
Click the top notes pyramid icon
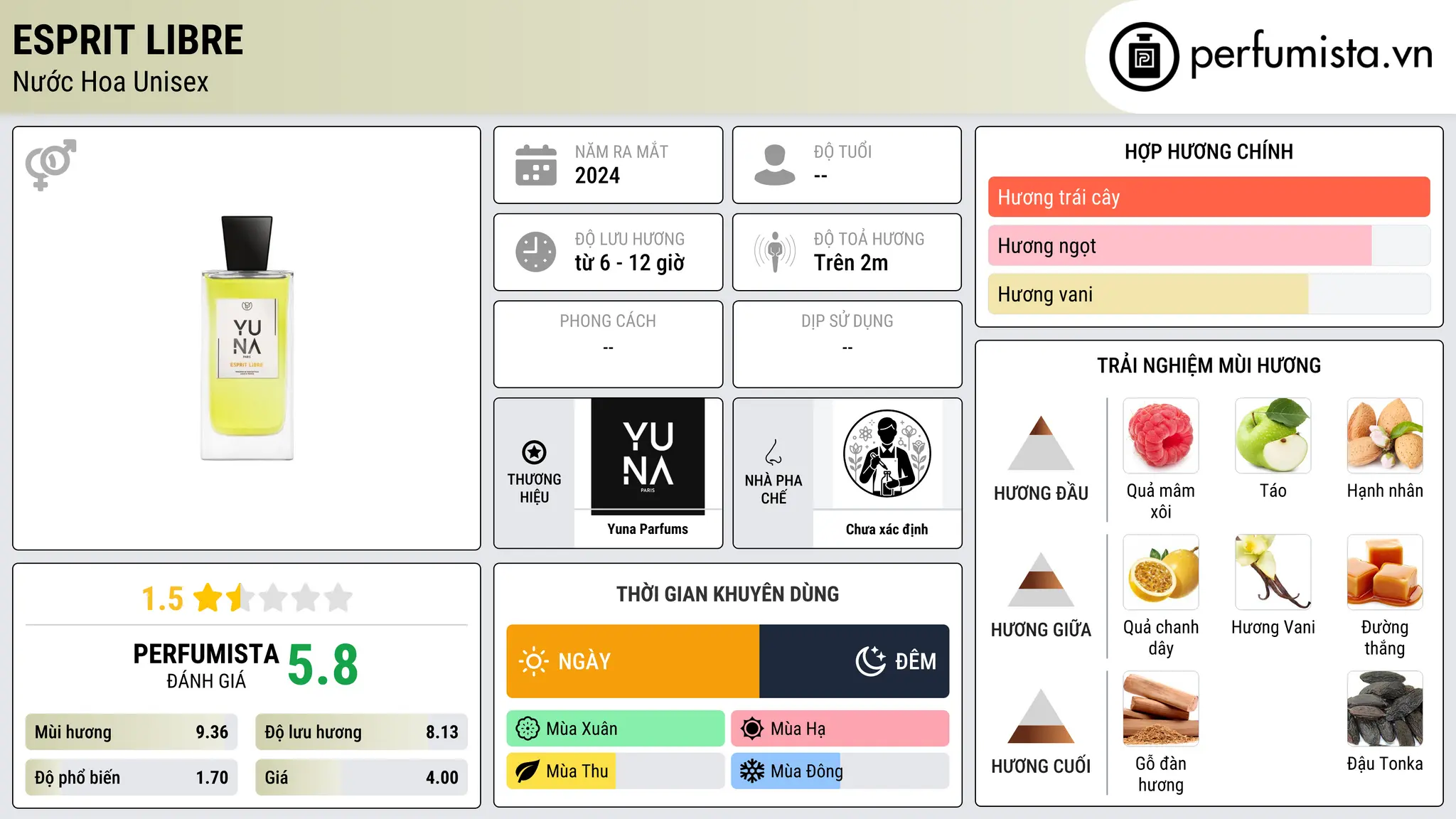(1041, 443)
